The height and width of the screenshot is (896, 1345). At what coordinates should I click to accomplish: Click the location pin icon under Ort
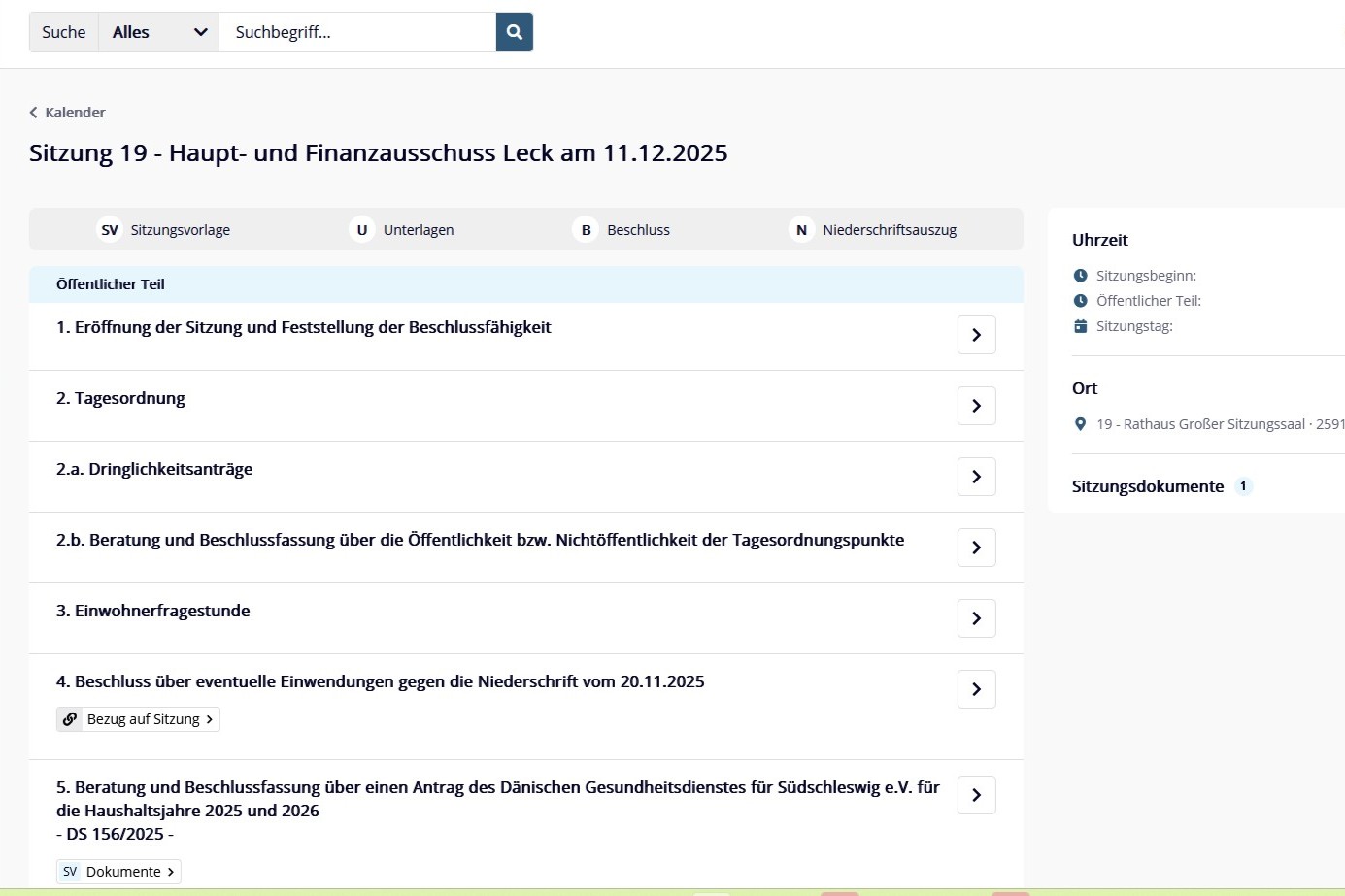[x=1080, y=424]
